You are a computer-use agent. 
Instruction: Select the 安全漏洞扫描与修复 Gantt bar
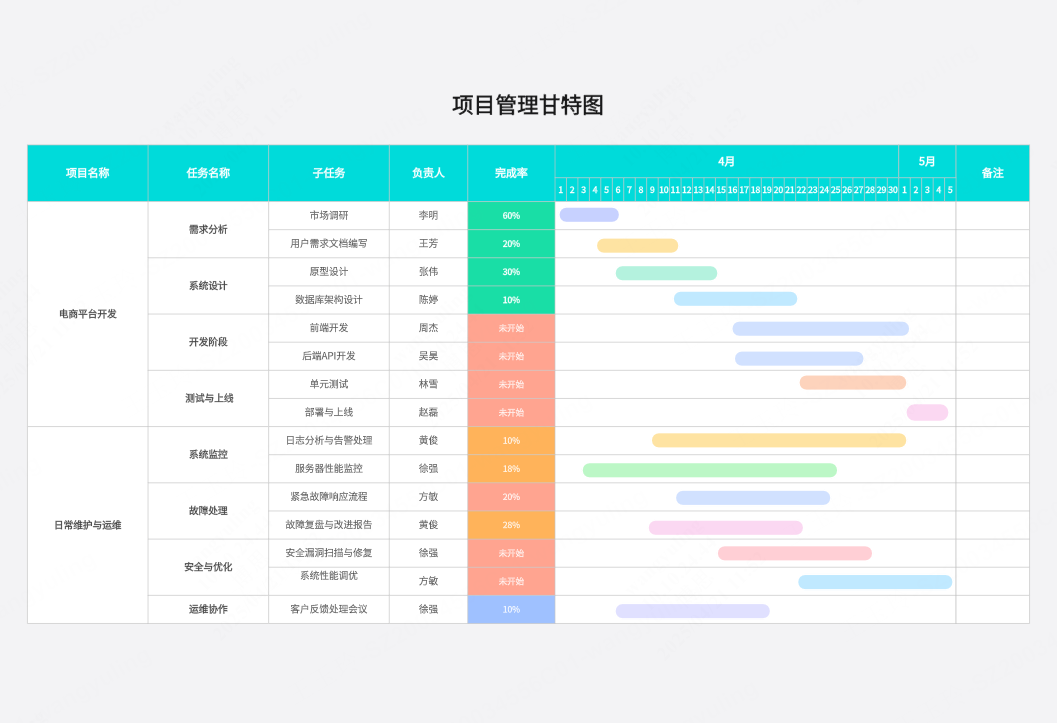[795, 553]
